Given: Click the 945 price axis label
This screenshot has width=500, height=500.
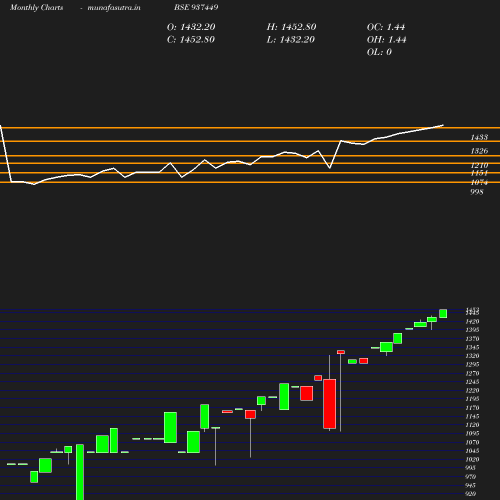Looking at the screenshot, I should (x=470, y=486).
